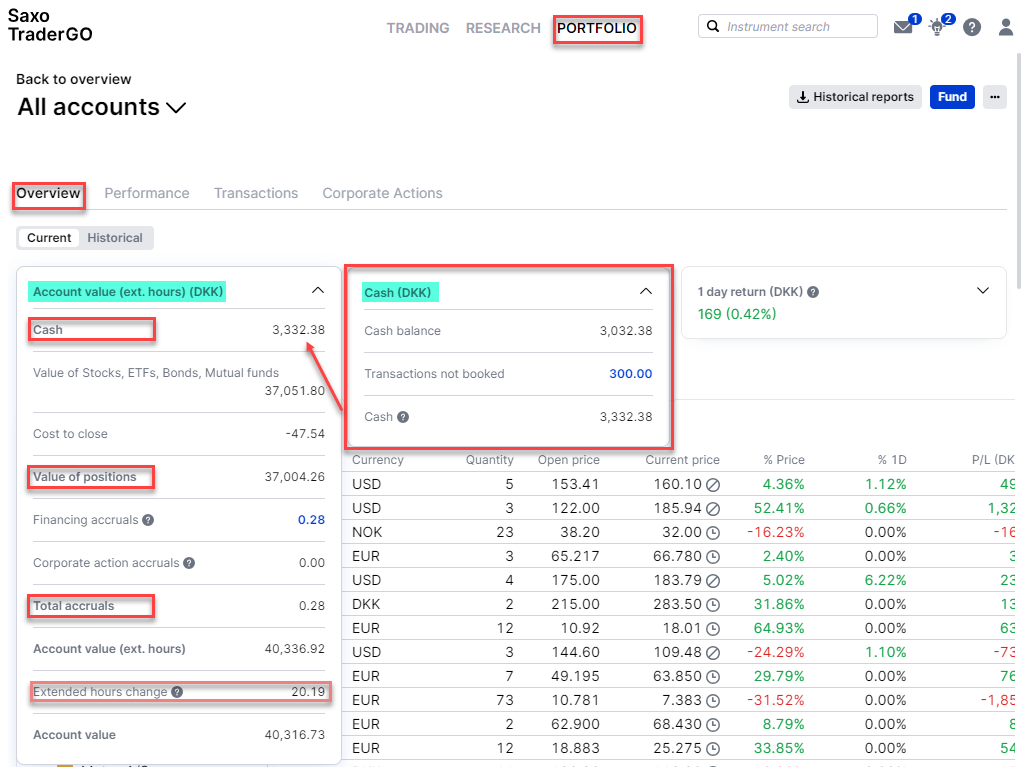Click the 1 day return info icon
This screenshot has height=769, width=1022.
click(x=813, y=292)
